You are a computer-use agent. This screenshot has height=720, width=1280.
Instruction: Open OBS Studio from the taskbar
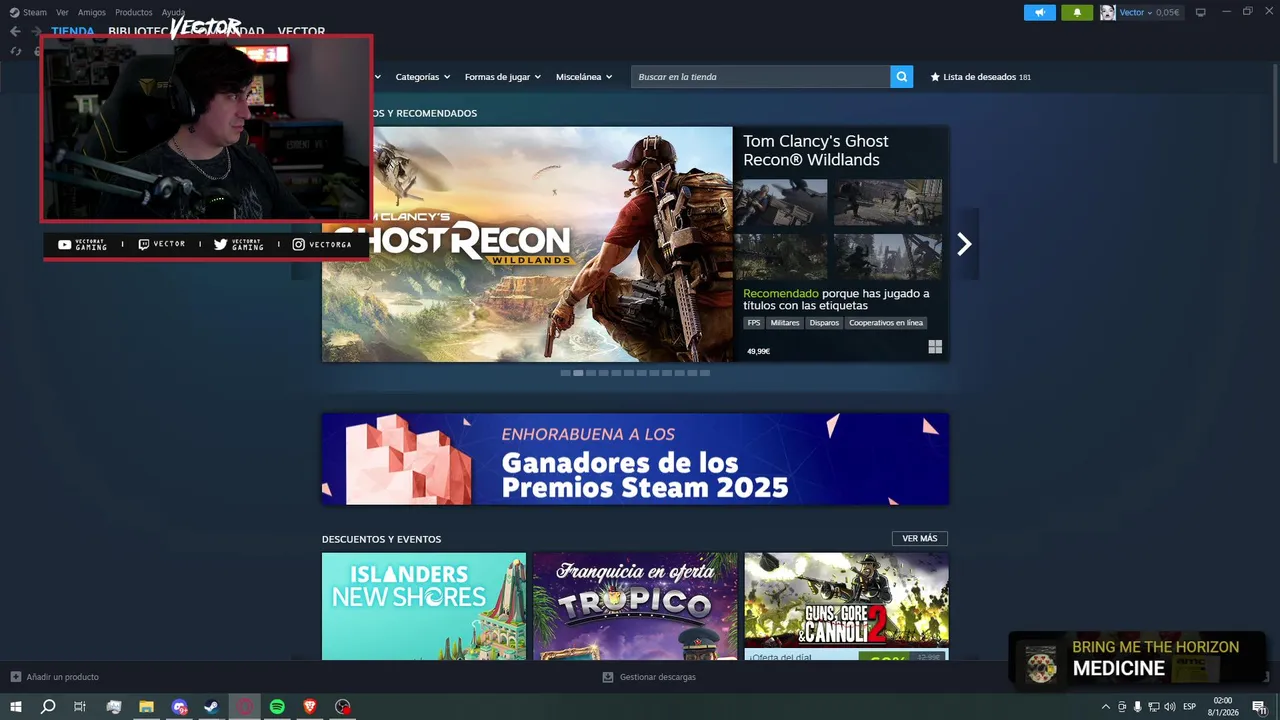tap(343, 707)
